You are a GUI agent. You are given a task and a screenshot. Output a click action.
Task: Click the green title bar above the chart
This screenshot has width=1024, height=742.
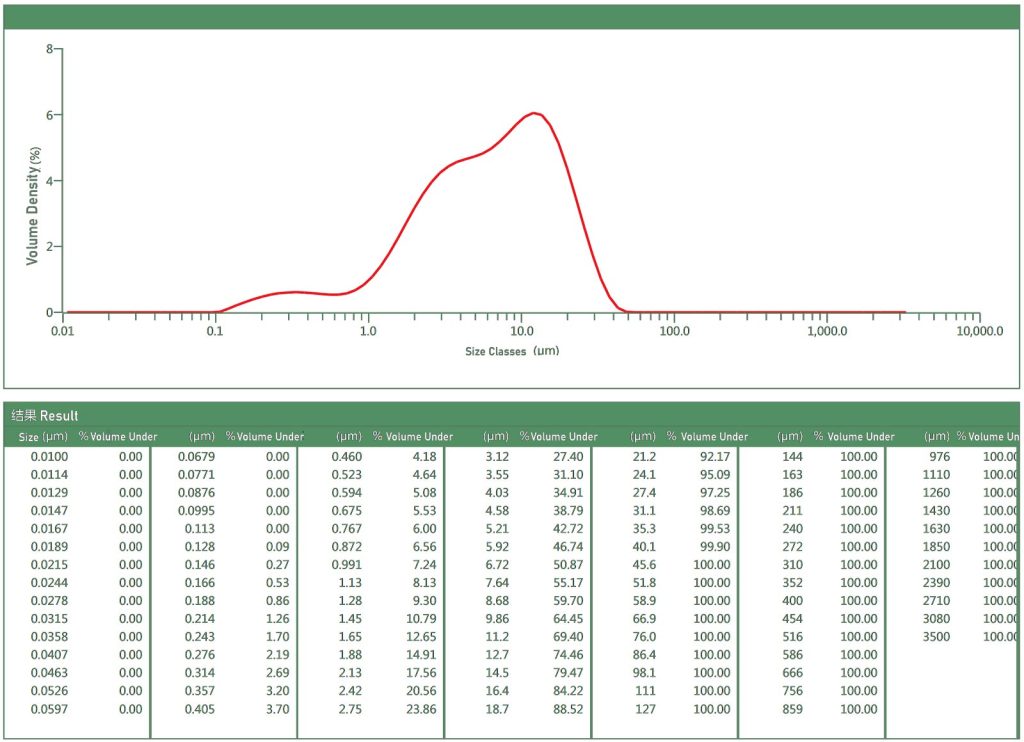[511, 16]
